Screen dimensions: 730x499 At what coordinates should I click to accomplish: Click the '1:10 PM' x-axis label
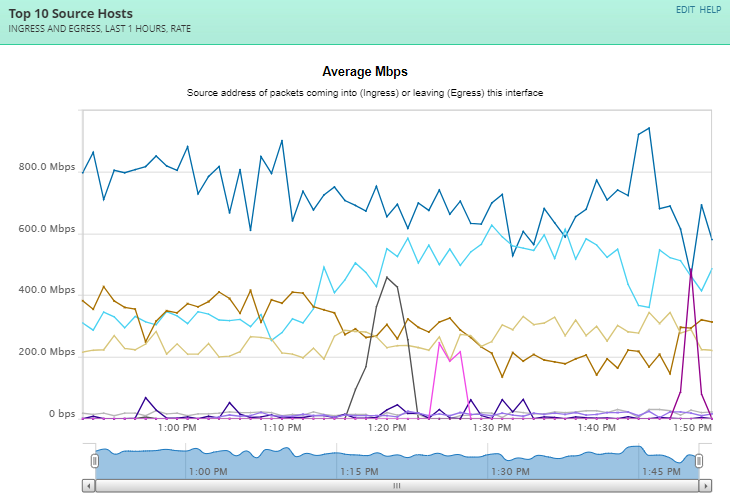pyautogui.click(x=282, y=427)
